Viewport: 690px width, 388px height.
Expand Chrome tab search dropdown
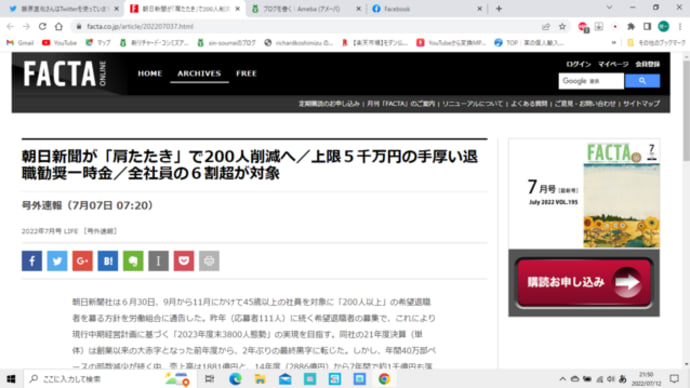609,7
